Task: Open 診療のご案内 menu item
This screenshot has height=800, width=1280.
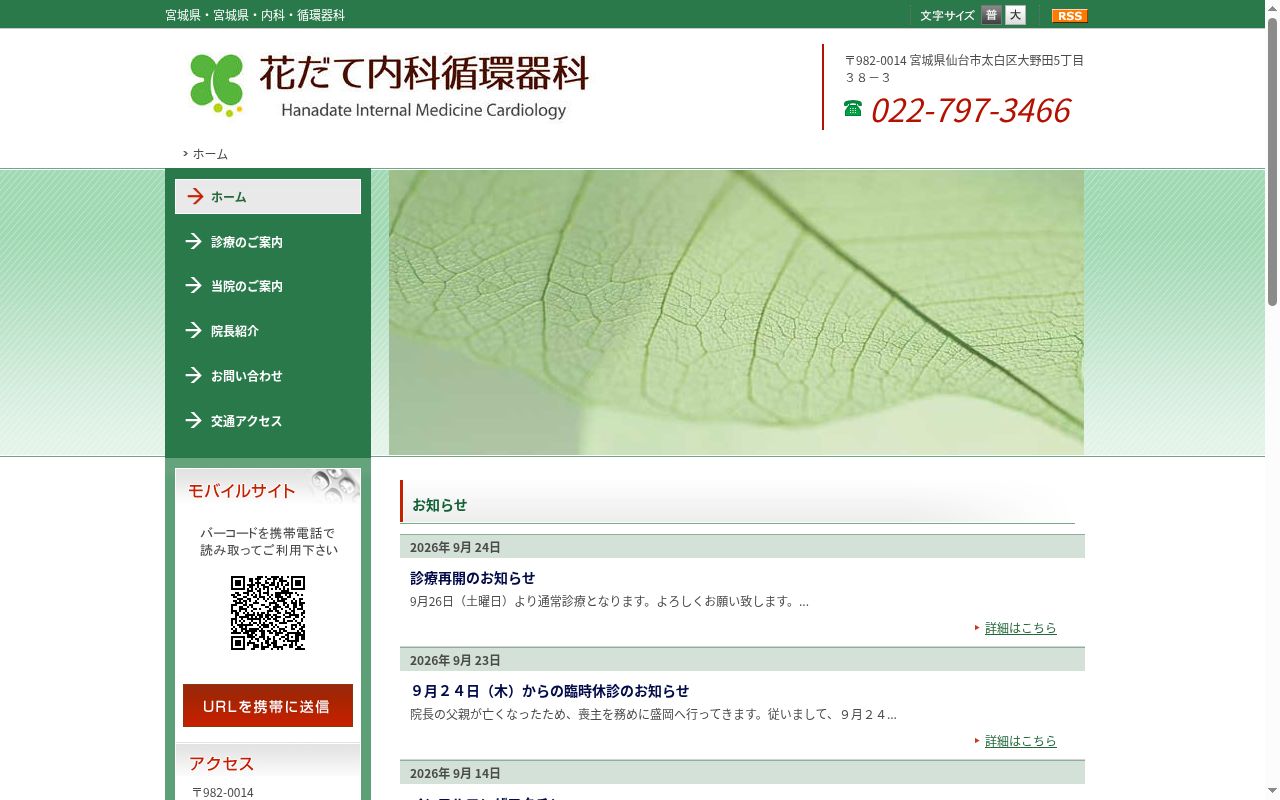Action: point(268,241)
